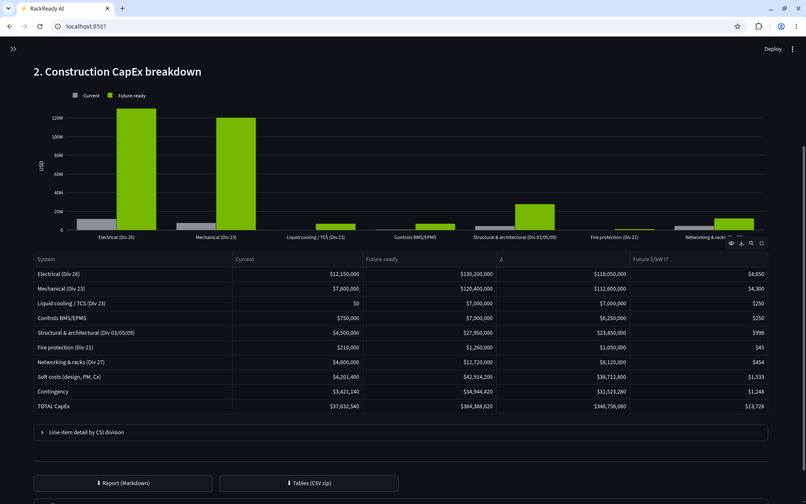Select the Fire protection (Div 21) cell
Image resolution: width=806 pixels, height=504 pixels.
133,348
